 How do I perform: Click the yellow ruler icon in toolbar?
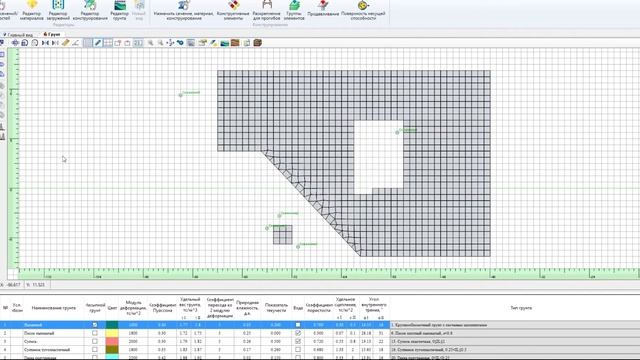point(65,43)
